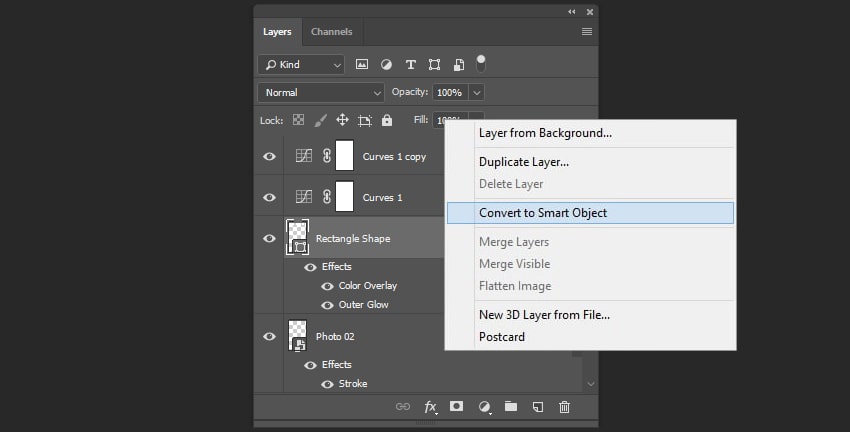Screen dimensions: 850x432
Task: Select the Photo 02 layer name
Action: tap(335, 337)
